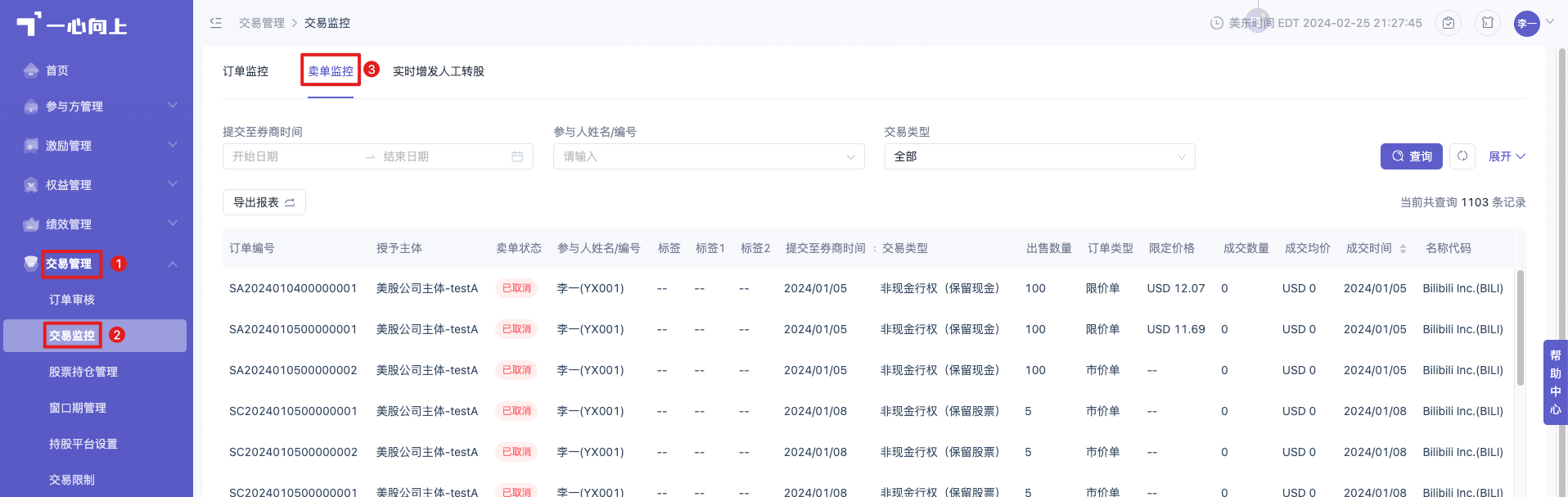
Task: Click order number SC2024010500000002
Action: click(293, 452)
